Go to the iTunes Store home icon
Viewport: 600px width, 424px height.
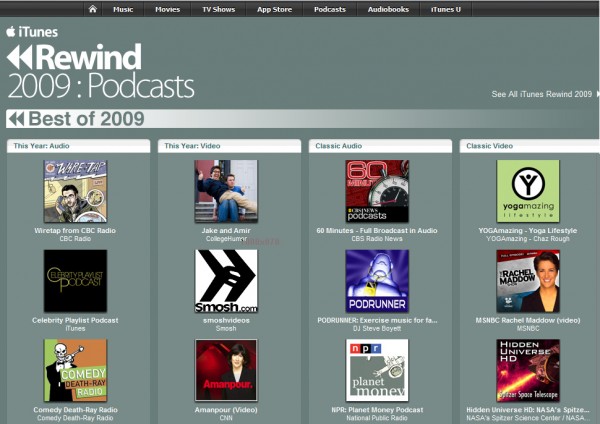93,9
